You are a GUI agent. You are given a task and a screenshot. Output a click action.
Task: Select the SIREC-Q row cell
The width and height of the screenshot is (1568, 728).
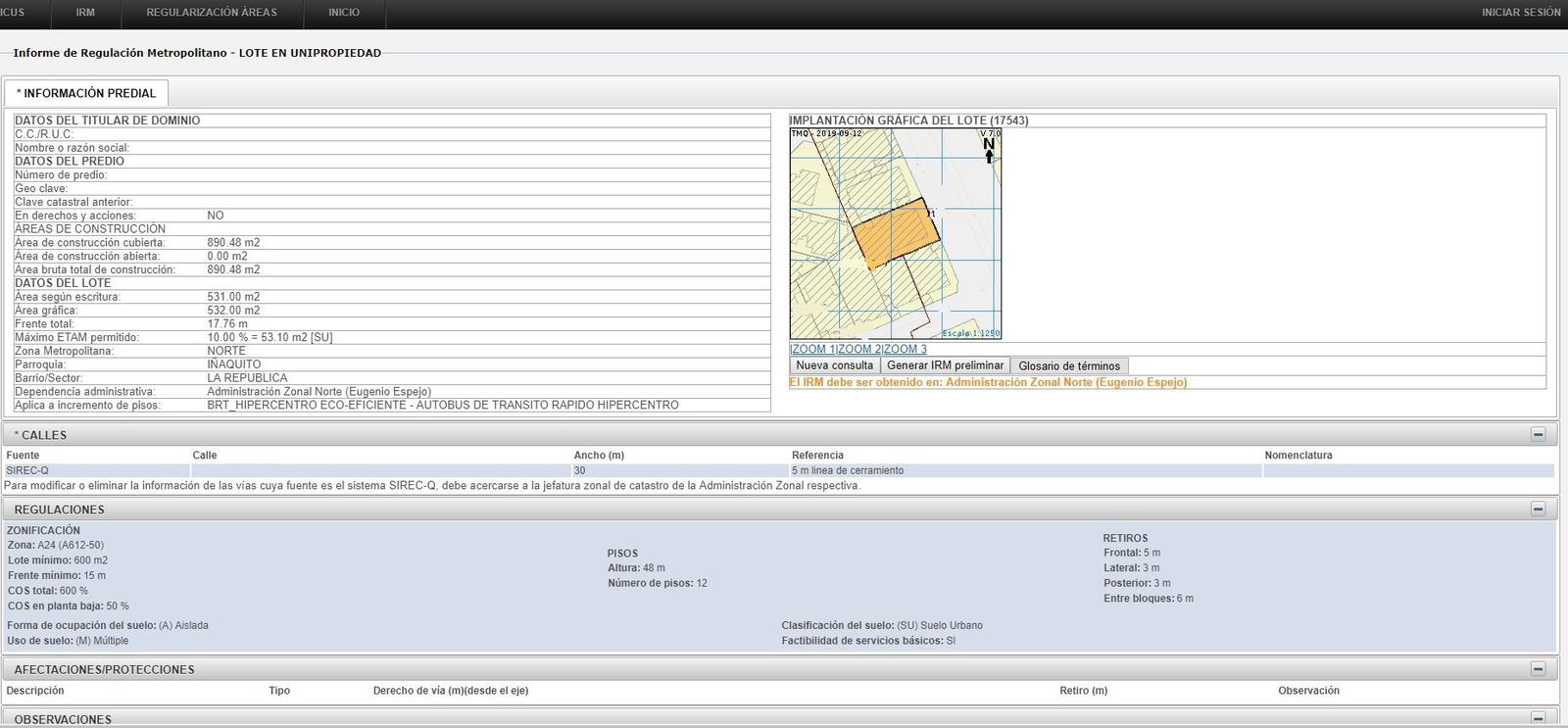pyautogui.click(x=97, y=470)
